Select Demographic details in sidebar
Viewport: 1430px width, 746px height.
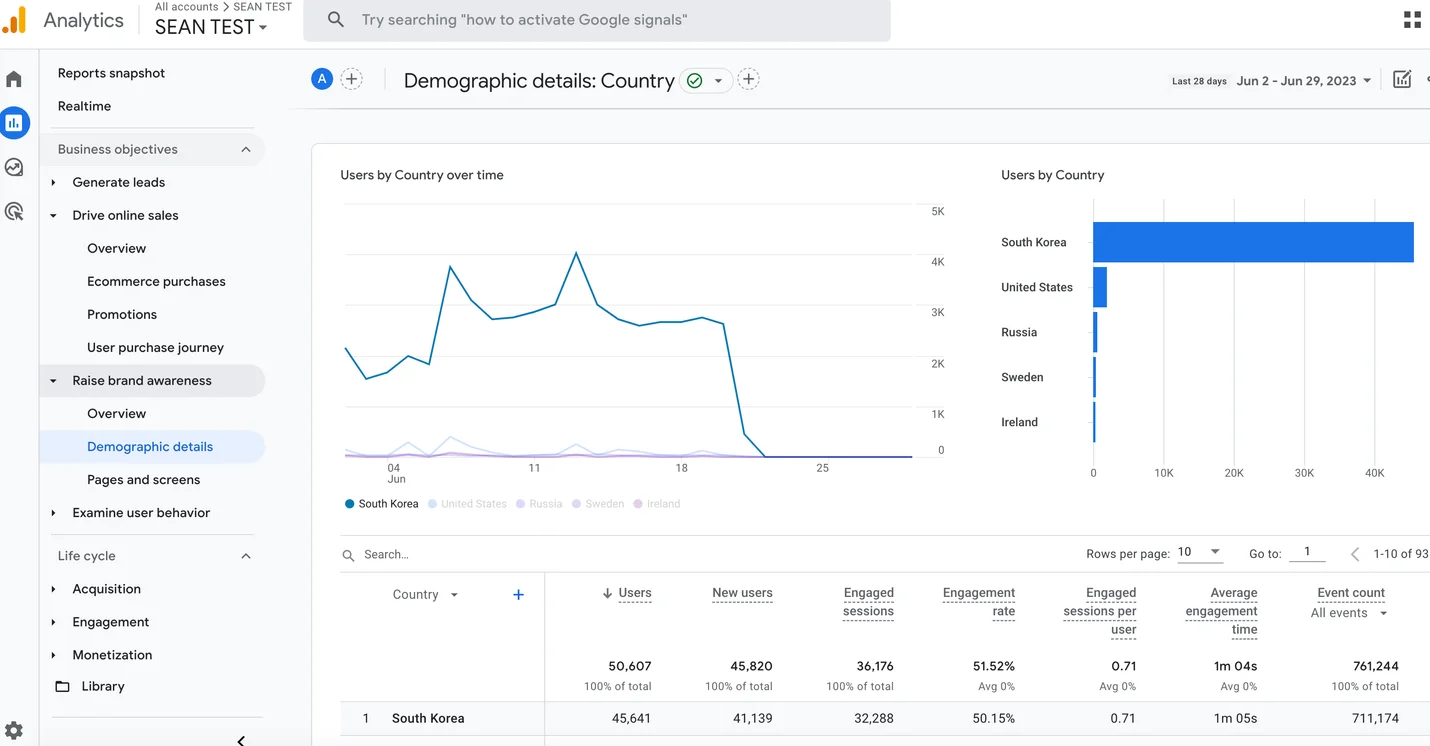click(152, 447)
